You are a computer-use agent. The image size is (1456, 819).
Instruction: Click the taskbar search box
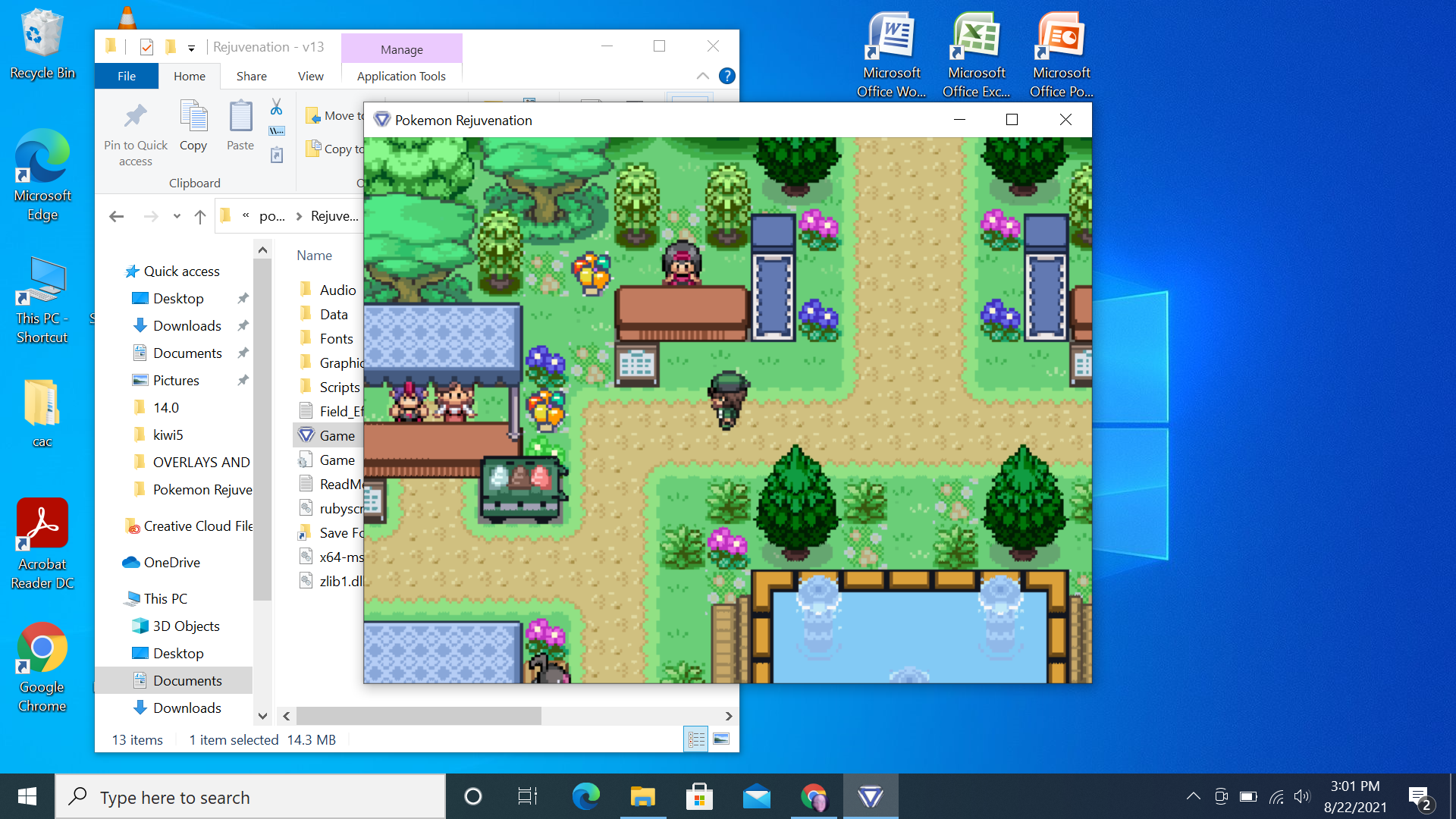pyautogui.click(x=250, y=797)
